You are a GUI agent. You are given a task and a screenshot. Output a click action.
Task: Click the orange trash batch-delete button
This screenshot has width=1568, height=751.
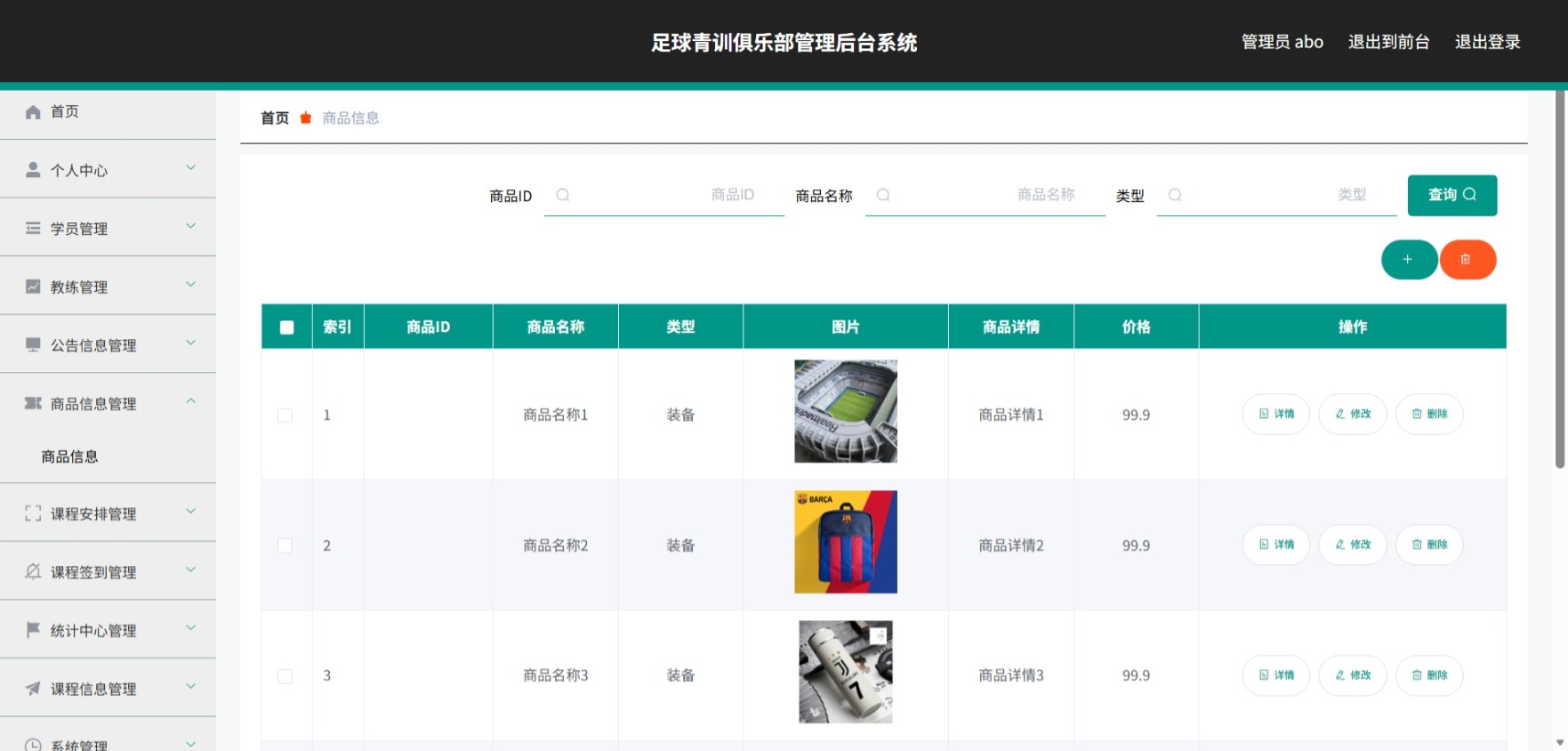[x=1467, y=260]
